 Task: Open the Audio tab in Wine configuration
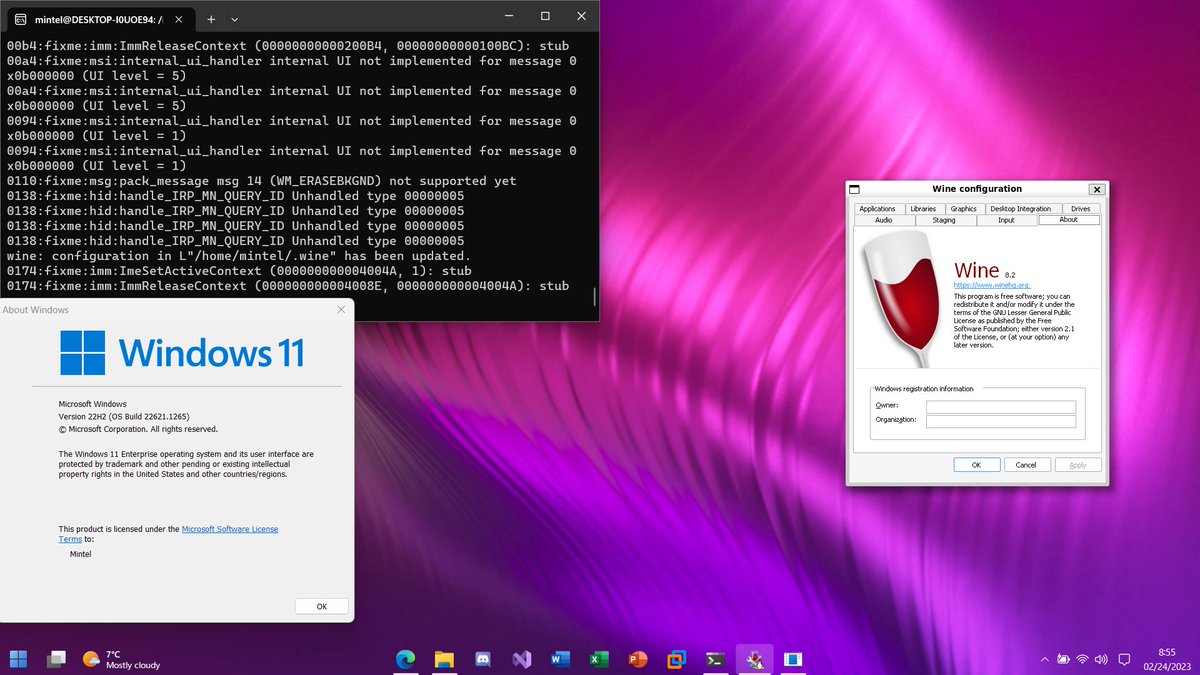[884, 220]
